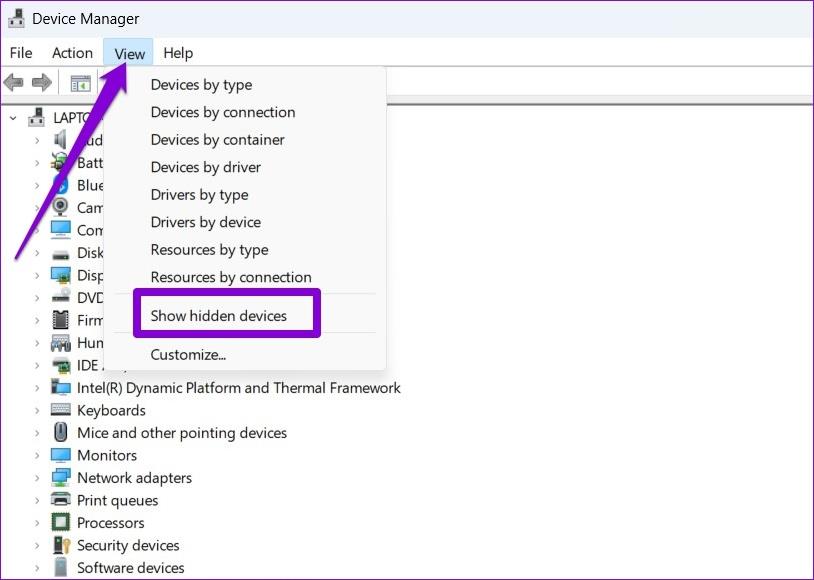Open the Customize dialog
This screenshot has width=814, height=580.
(x=188, y=354)
